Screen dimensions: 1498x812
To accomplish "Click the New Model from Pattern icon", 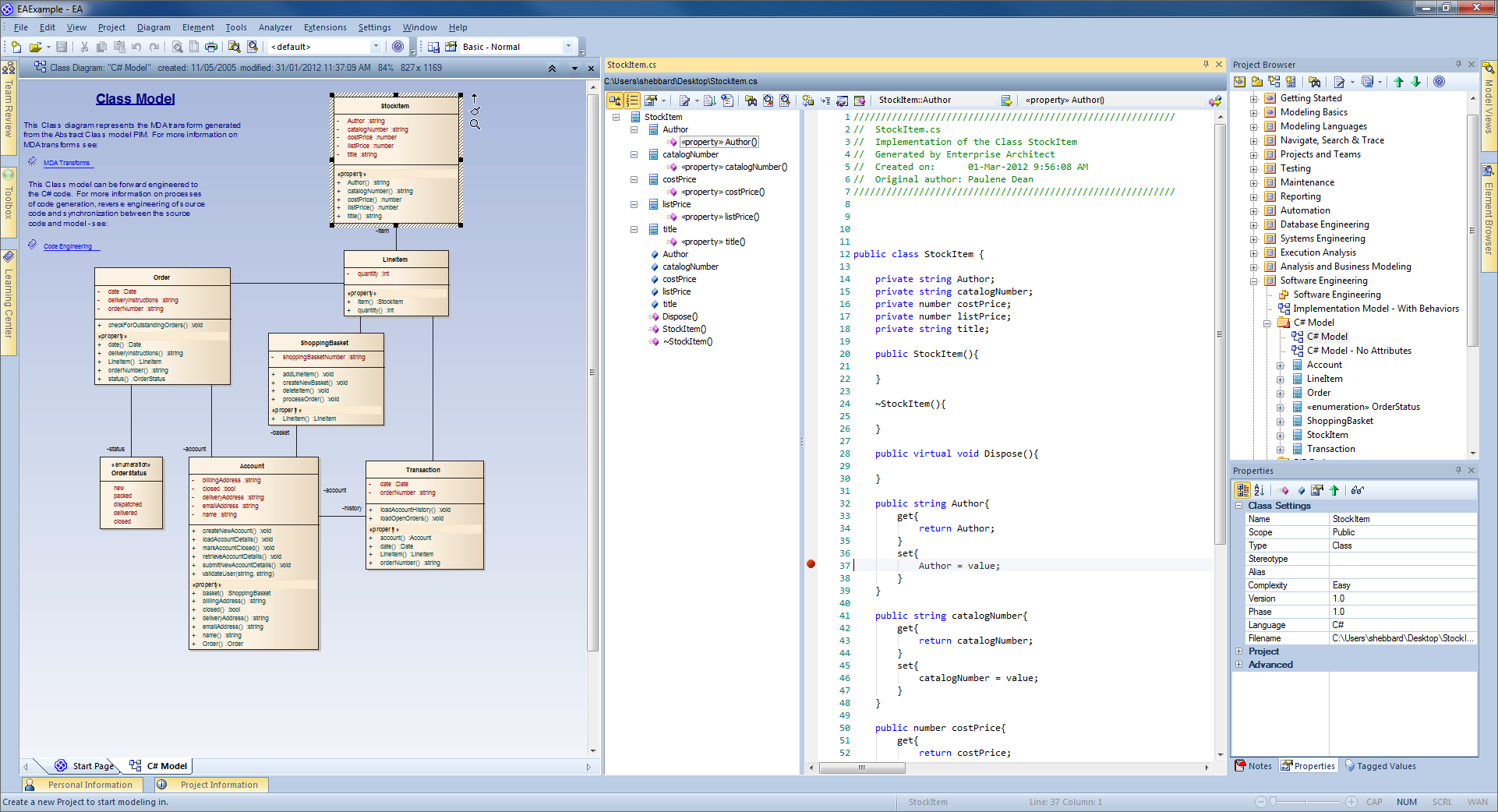I will click(1239, 82).
